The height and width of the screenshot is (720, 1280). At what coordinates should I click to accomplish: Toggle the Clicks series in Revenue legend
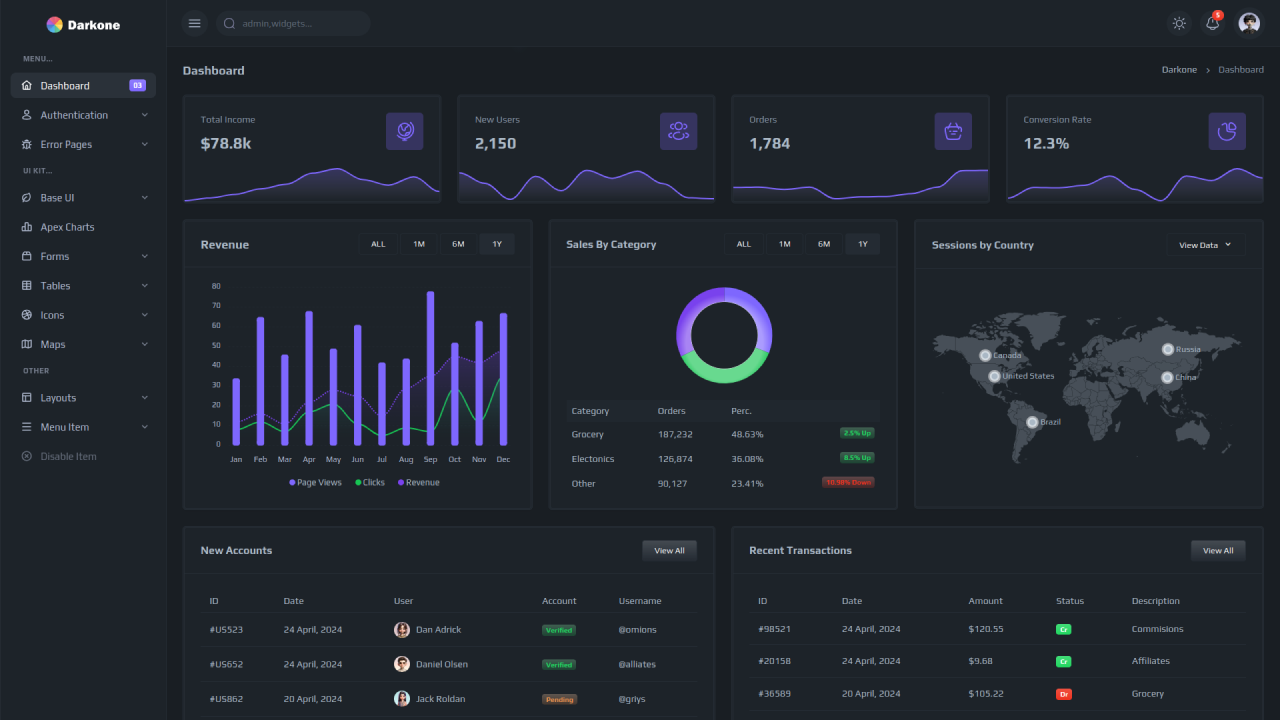tap(369, 481)
